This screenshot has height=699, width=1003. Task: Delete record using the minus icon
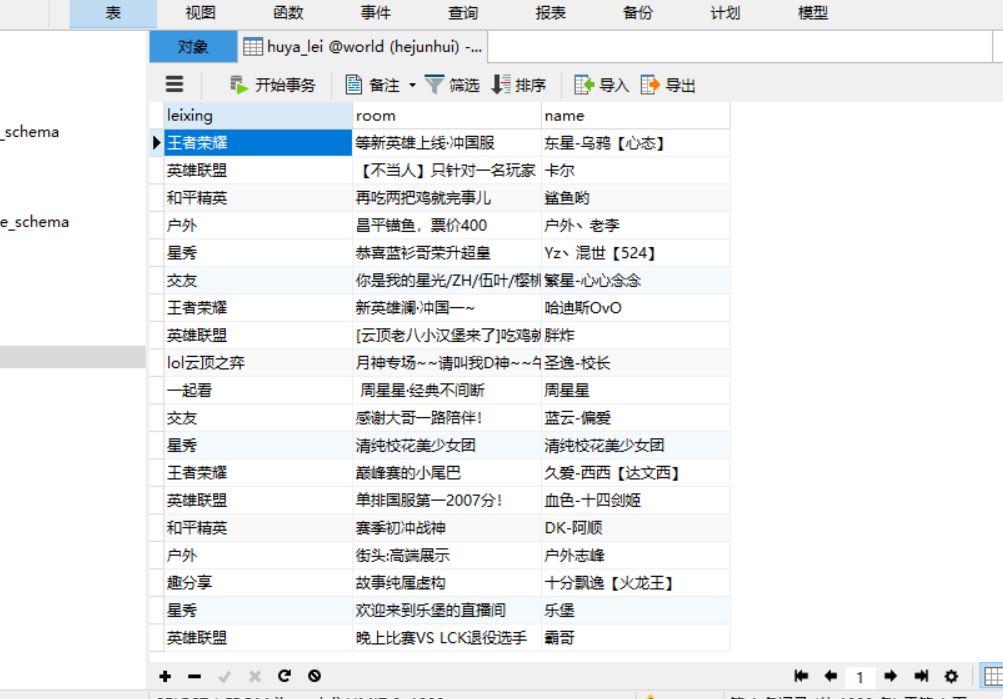point(195,676)
